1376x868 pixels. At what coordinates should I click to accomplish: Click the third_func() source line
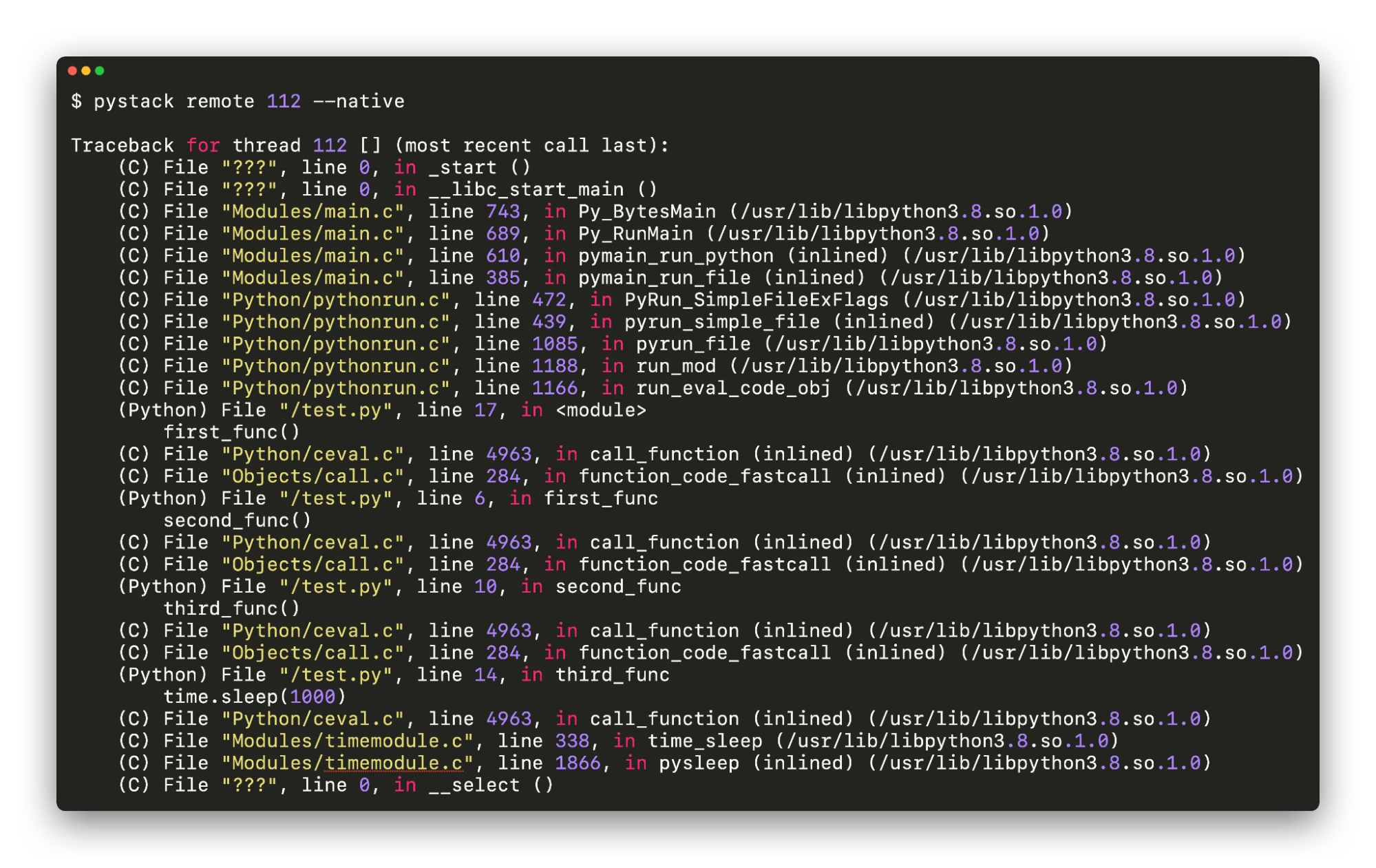231,608
